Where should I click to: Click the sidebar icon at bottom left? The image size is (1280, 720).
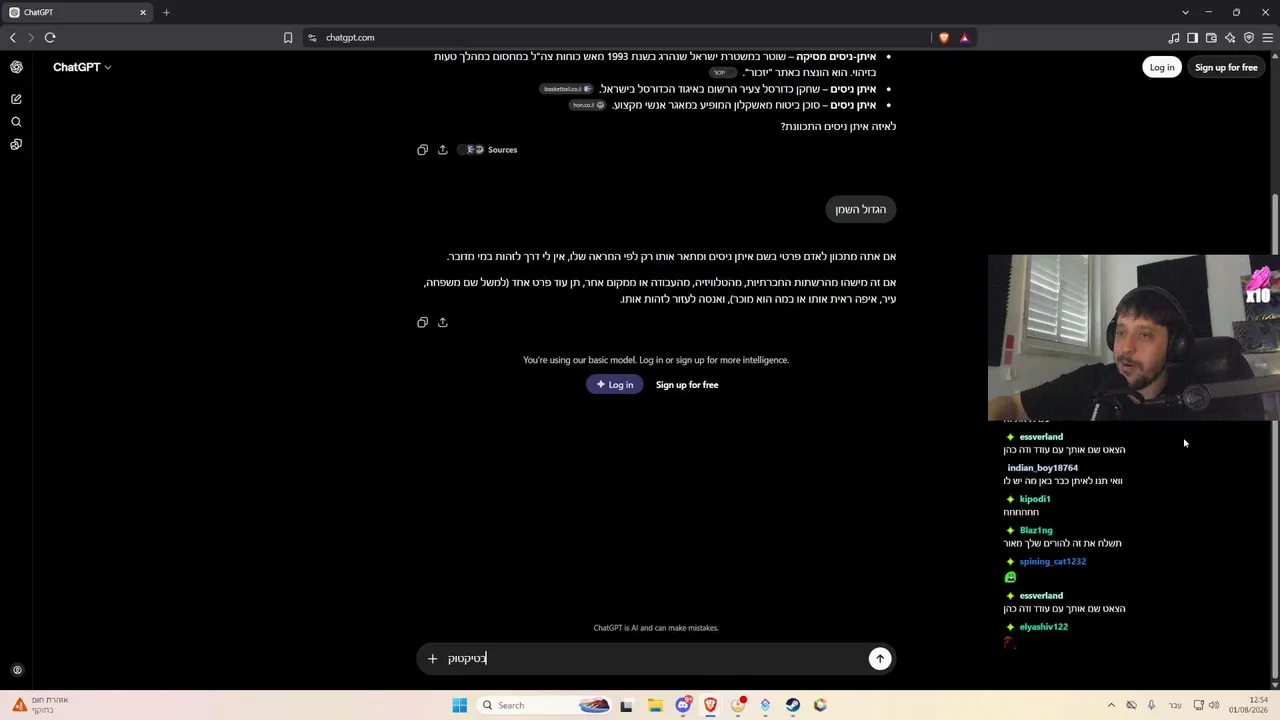point(16,671)
